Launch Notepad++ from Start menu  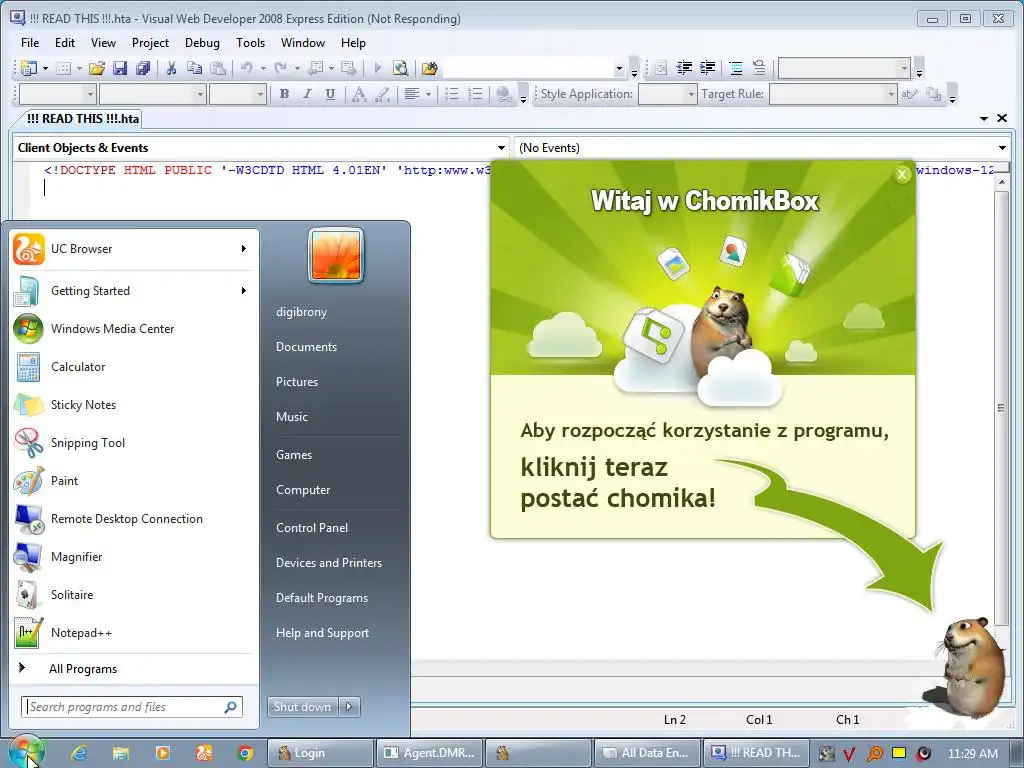pyautogui.click(x=135, y=633)
